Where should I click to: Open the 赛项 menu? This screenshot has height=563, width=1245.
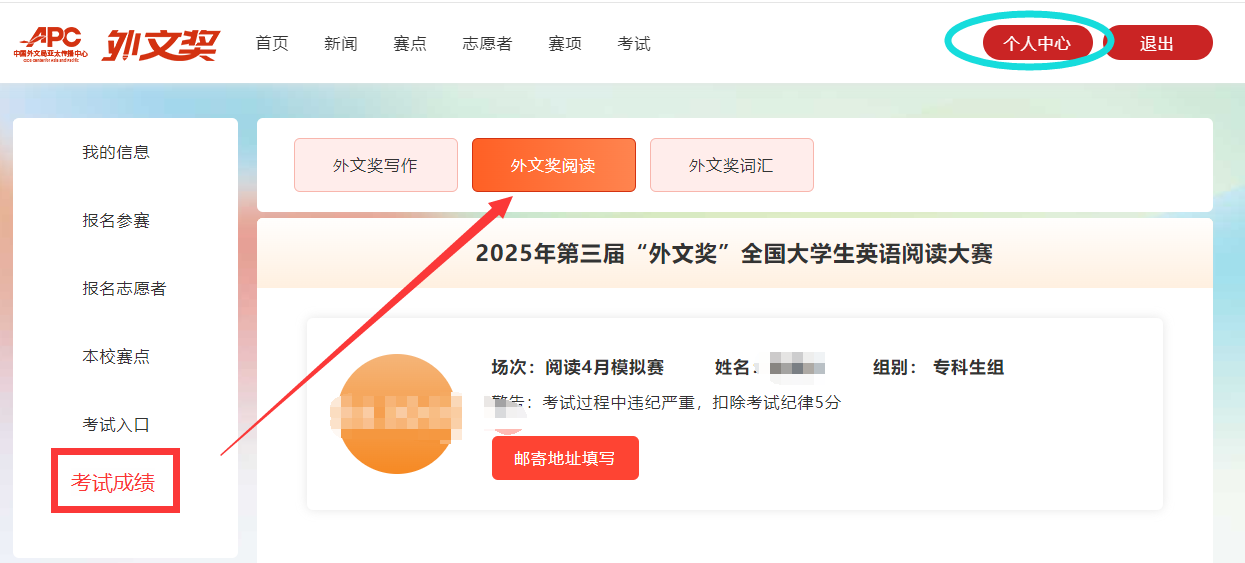click(565, 43)
